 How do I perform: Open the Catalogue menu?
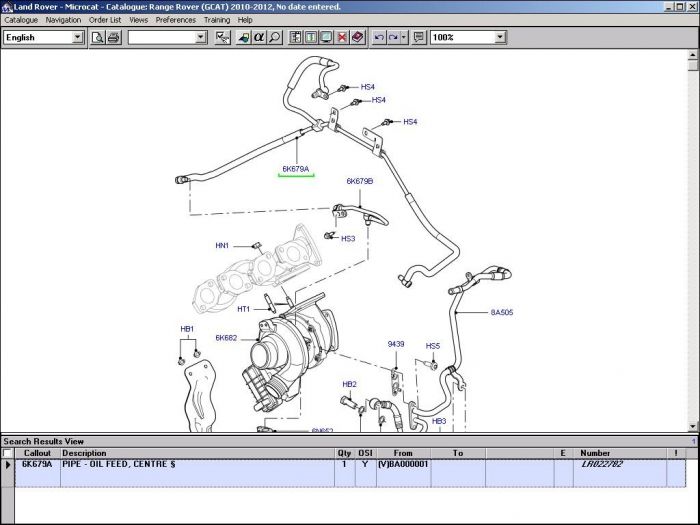point(21,20)
